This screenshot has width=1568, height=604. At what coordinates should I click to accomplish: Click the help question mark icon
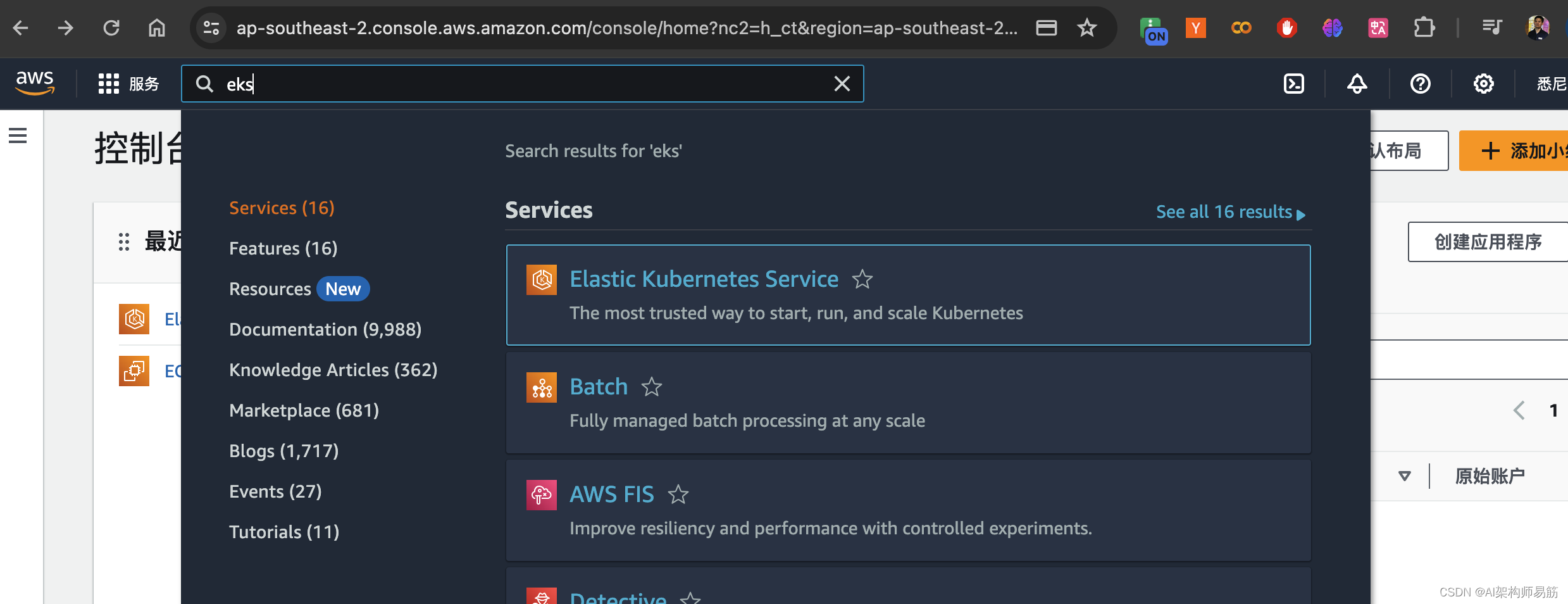coord(1420,84)
